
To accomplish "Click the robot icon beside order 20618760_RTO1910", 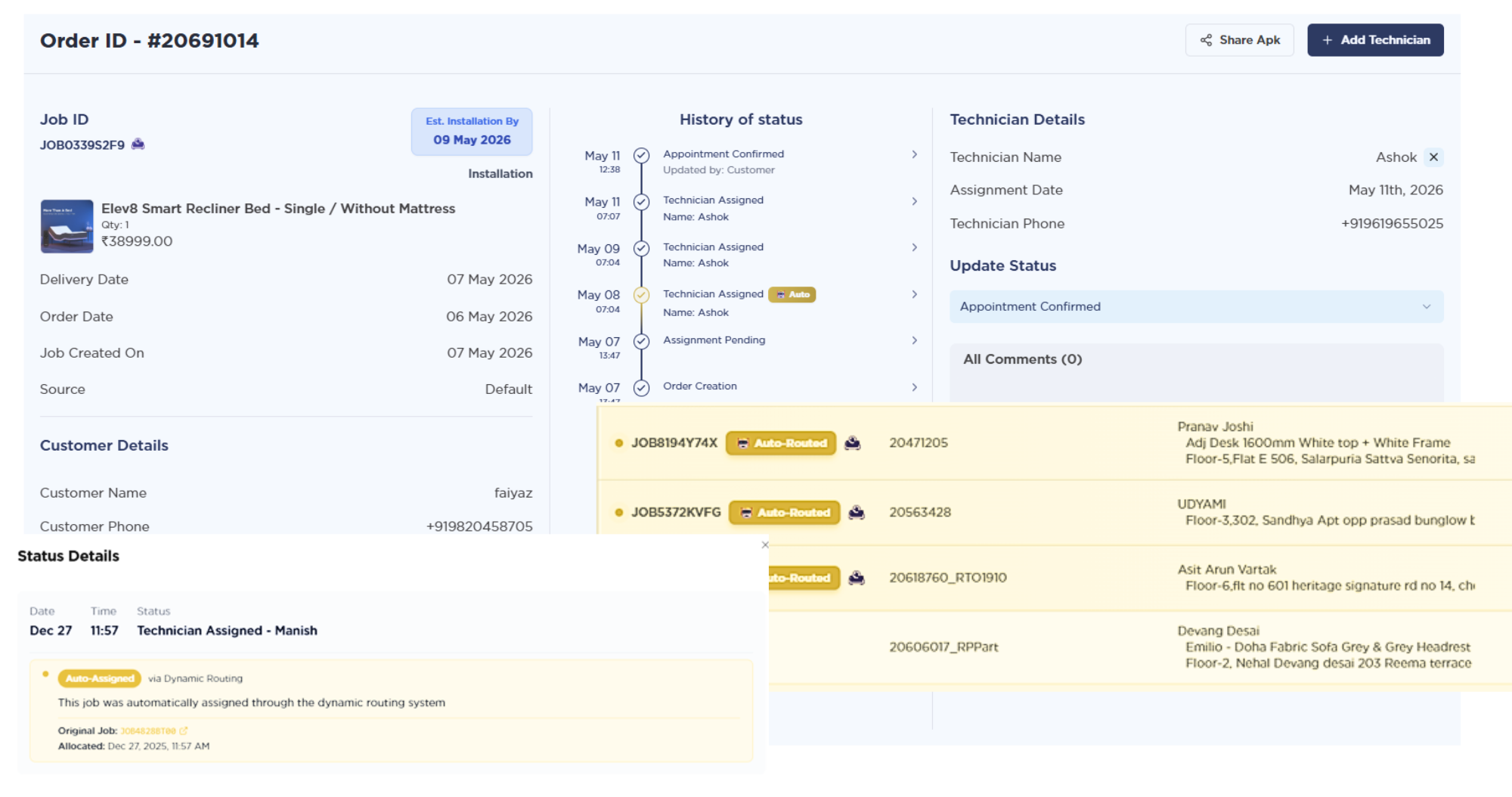I will [857, 578].
